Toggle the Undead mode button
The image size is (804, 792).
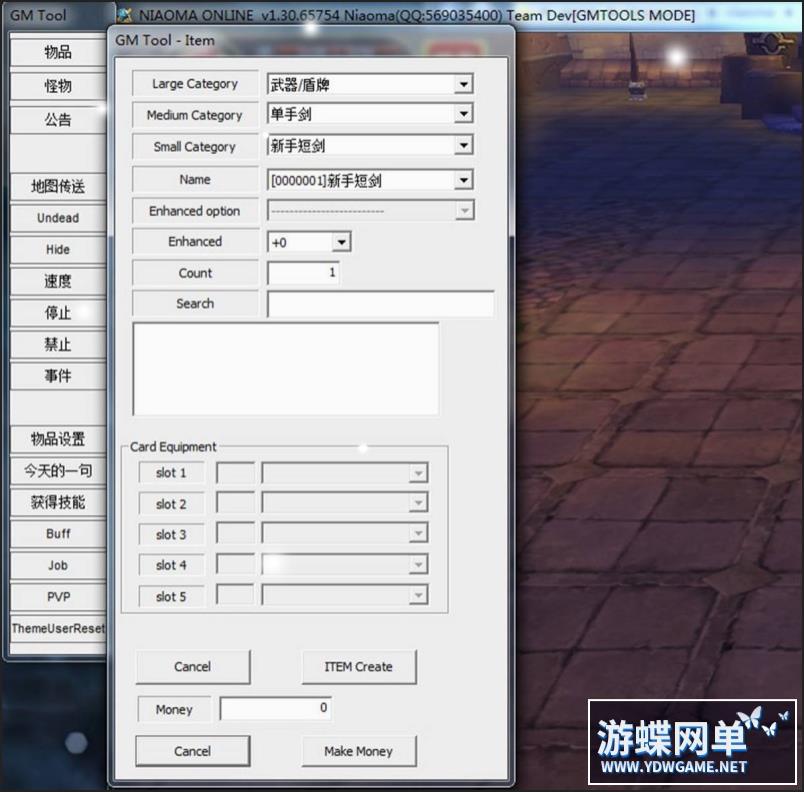point(58,218)
